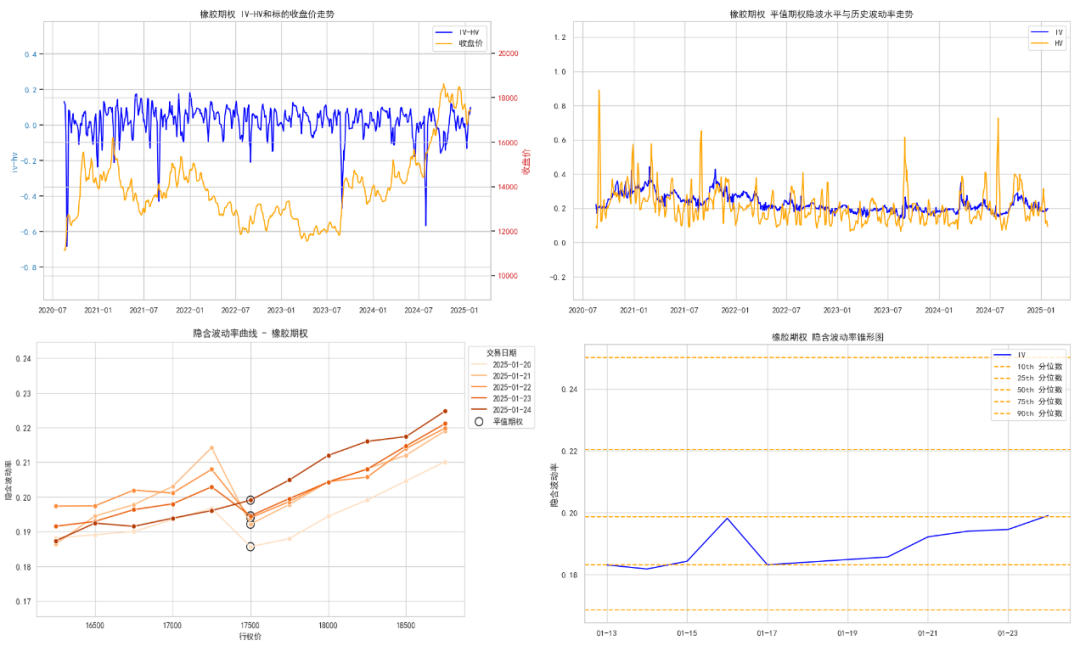Click the 14000 tick on the price axis
The width and height of the screenshot is (1080, 646).
[508, 187]
